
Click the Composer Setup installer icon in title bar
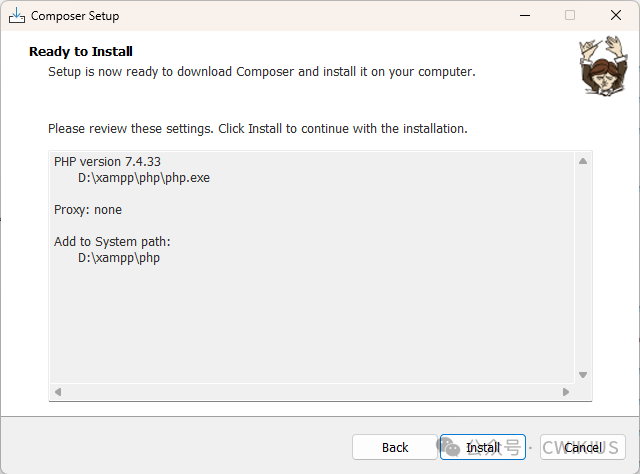pyautogui.click(x=16, y=15)
